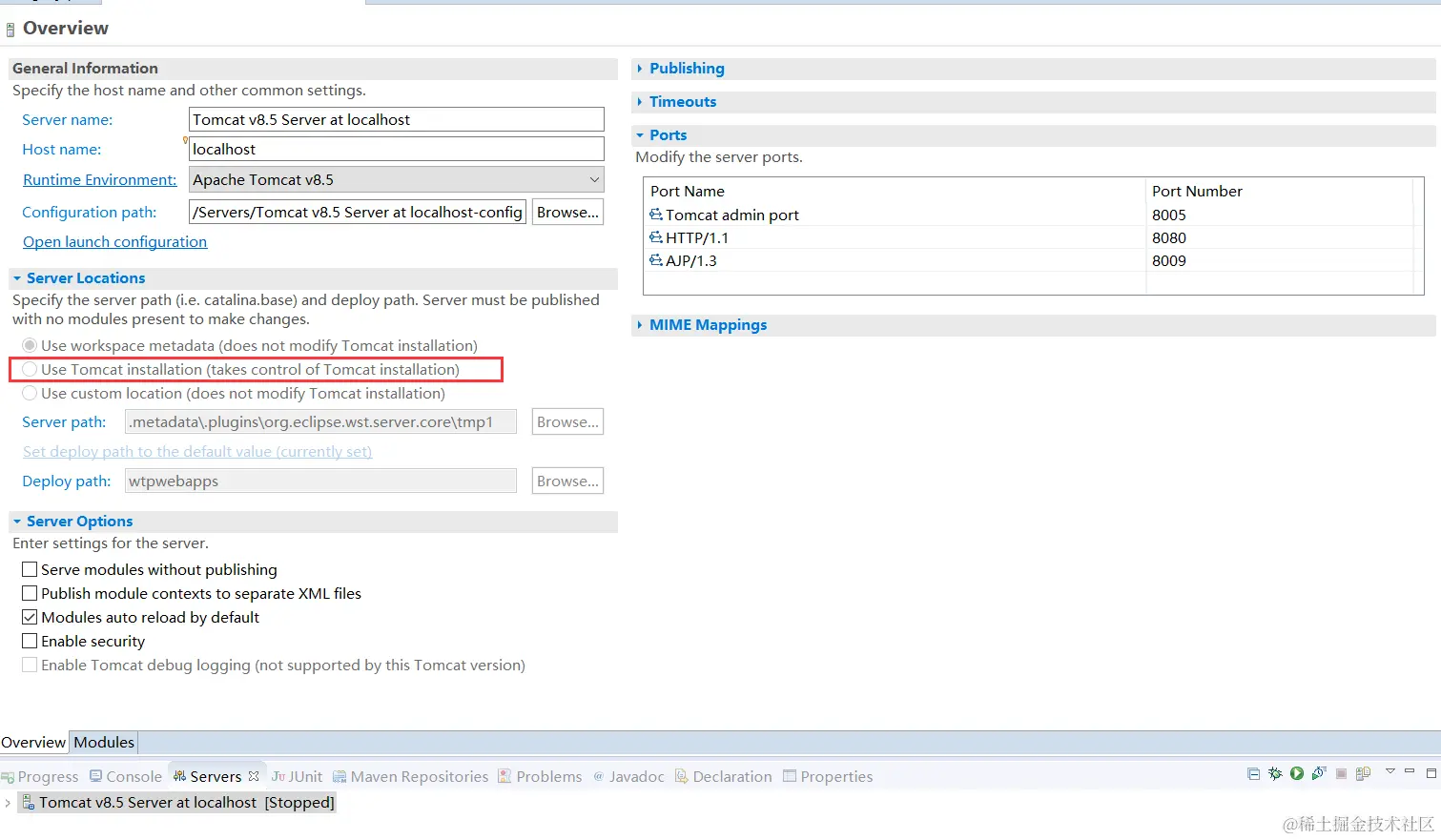Open the Progress view tab
Viewport: 1441px width, 840px height.
[40, 776]
